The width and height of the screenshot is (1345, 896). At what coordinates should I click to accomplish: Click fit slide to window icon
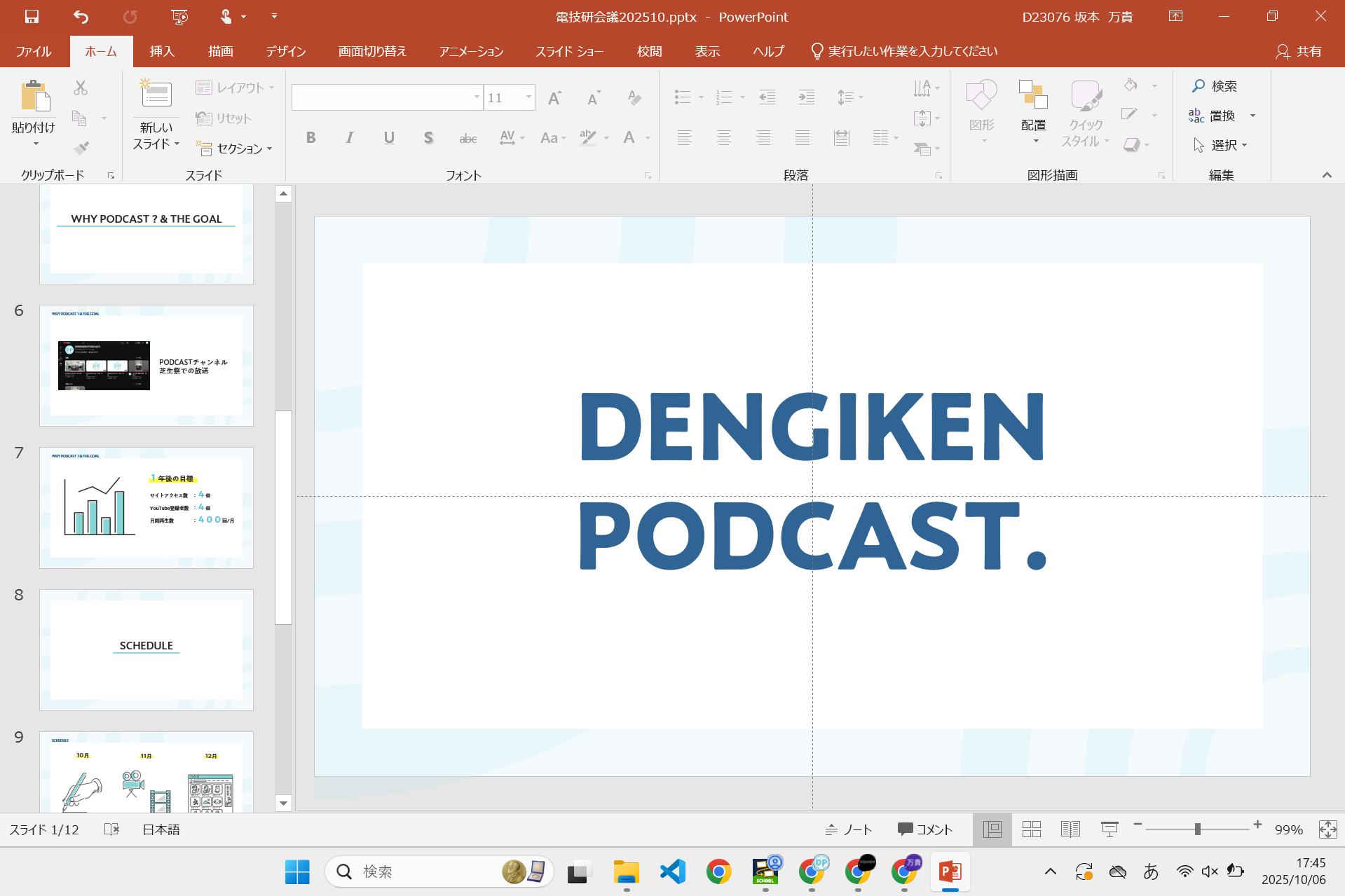click(1327, 829)
